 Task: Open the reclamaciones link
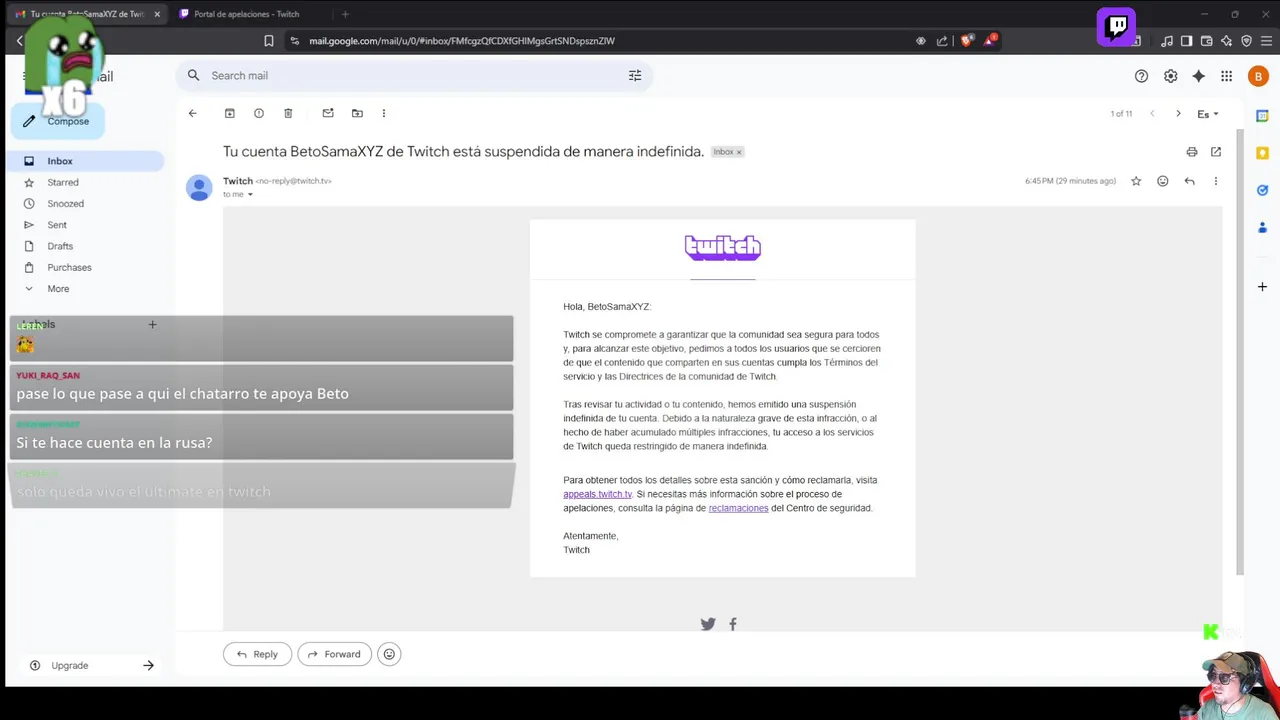[x=738, y=508]
